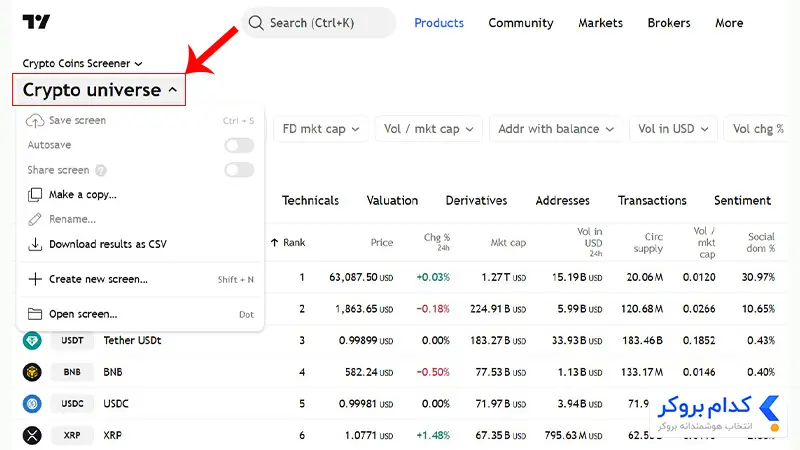The image size is (800, 450).
Task: Open the Markets nav link
Action: click(601, 23)
